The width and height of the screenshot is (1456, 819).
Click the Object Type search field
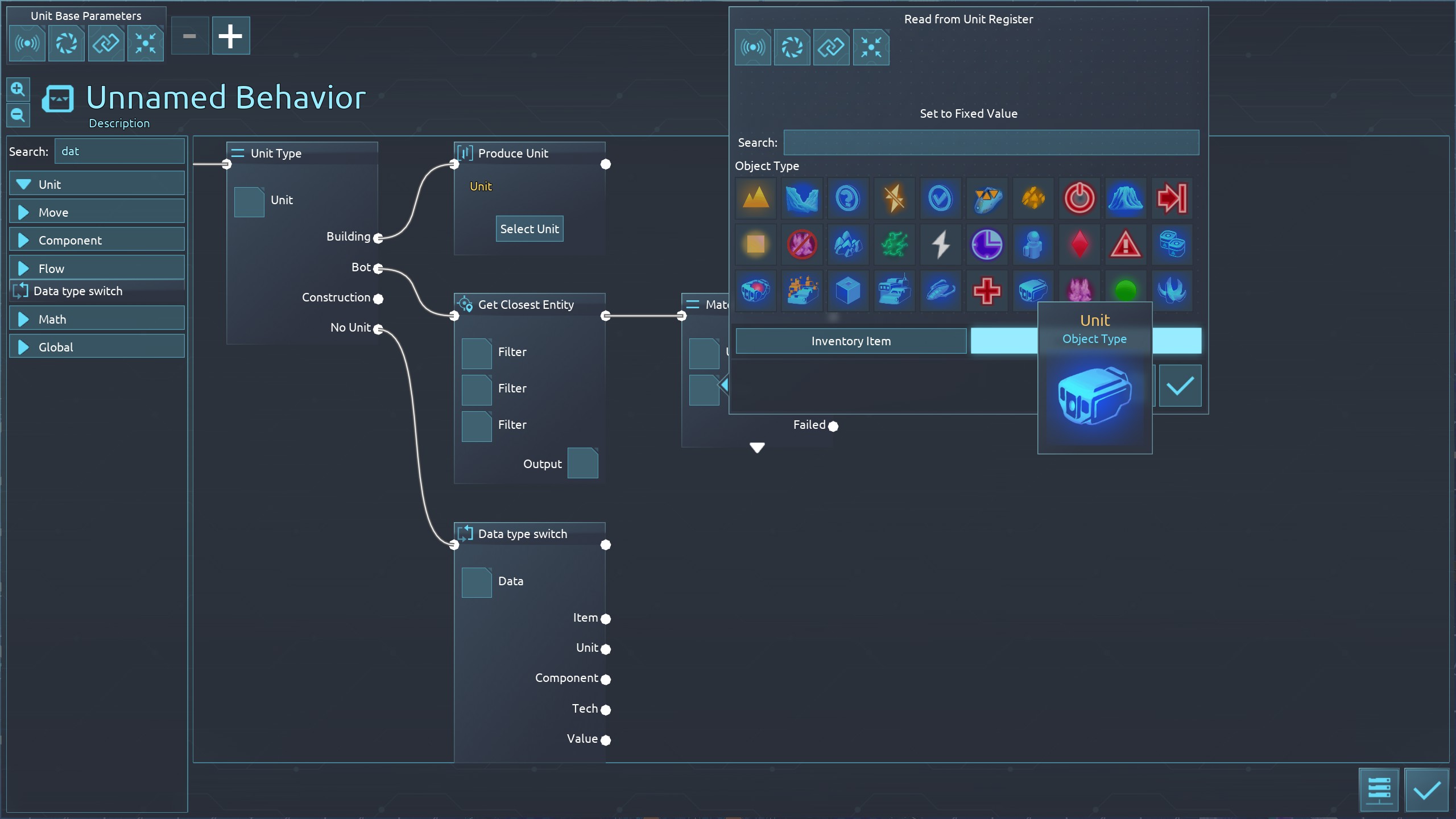[991, 142]
